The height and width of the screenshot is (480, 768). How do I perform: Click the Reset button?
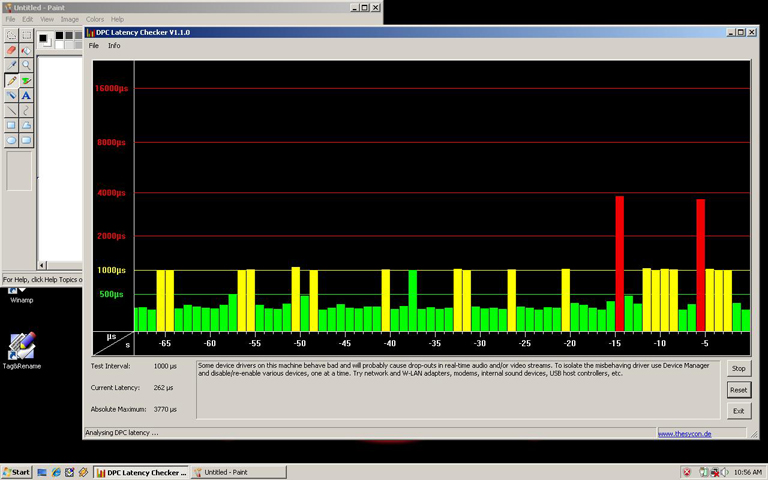[739, 390]
